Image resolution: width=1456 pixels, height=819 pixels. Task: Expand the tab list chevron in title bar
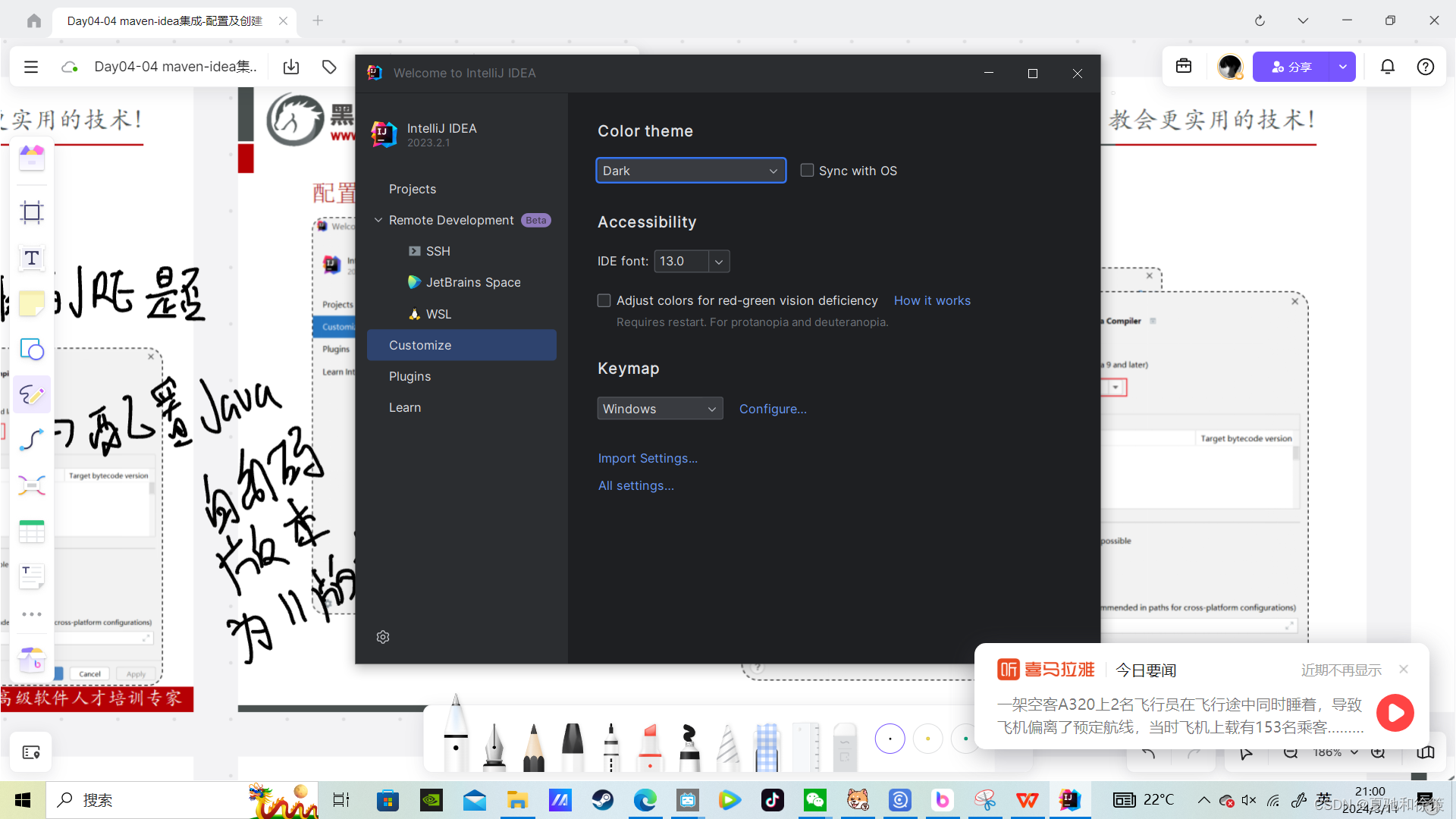1303,20
